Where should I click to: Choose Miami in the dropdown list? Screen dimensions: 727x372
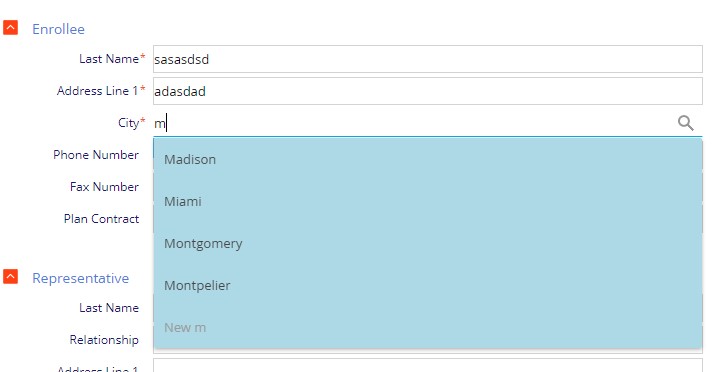click(x=427, y=201)
